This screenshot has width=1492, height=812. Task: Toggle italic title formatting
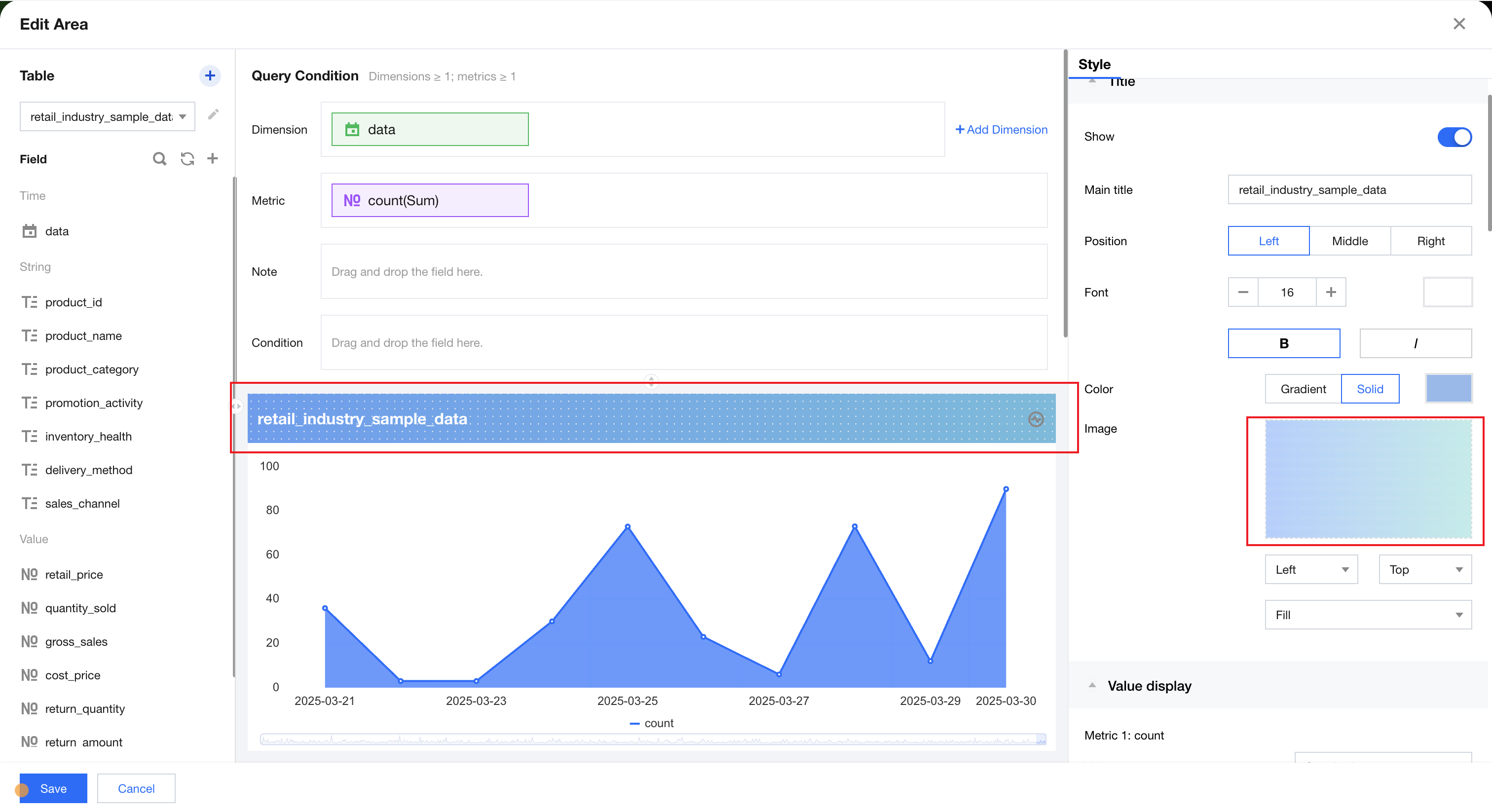click(x=1415, y=343)
